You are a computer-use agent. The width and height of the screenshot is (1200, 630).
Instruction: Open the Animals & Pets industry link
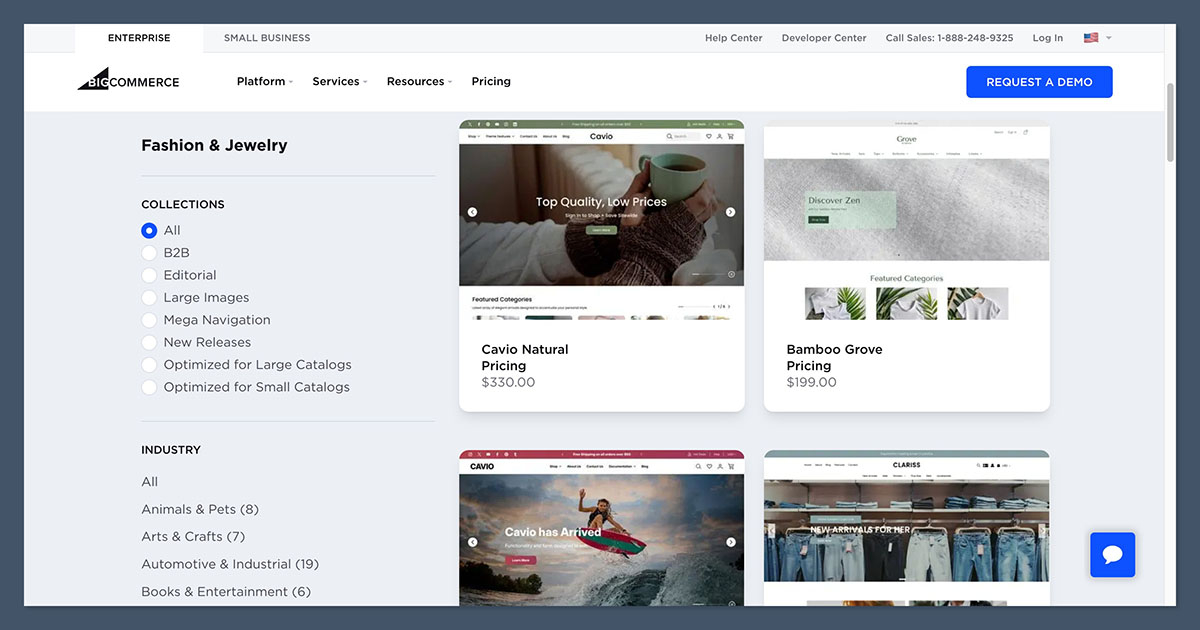pos(199,509)
